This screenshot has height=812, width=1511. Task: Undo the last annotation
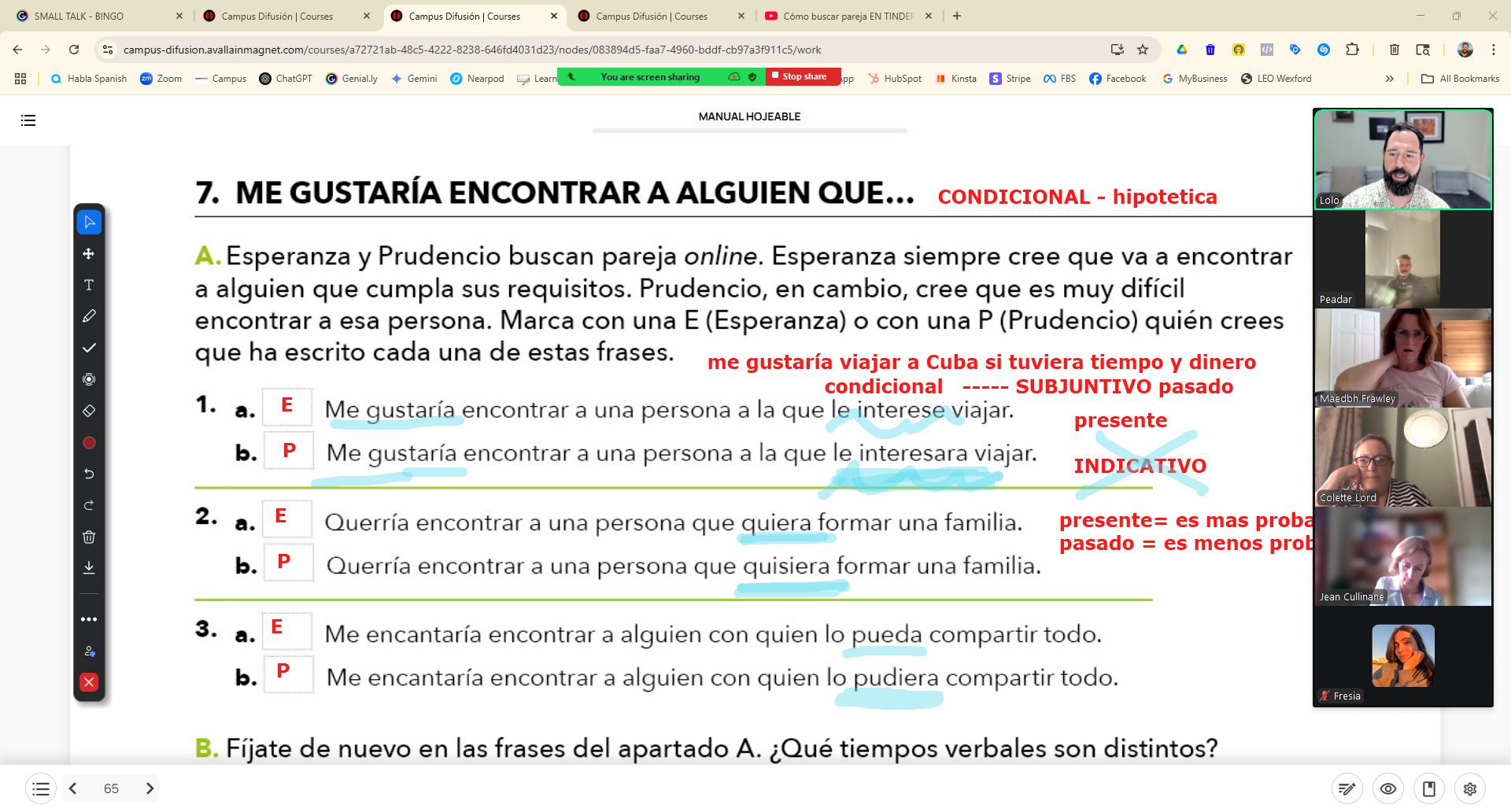pos(89,474)
